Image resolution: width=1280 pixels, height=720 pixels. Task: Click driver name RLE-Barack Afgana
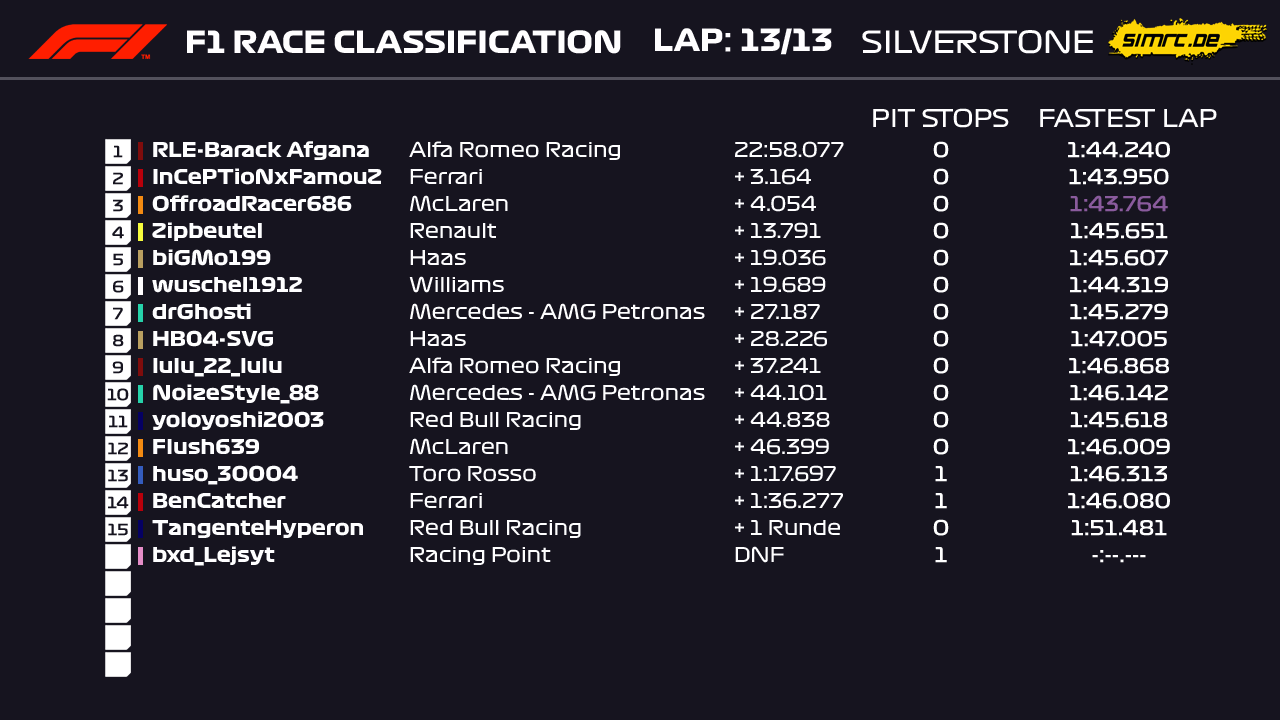[260, 151]
